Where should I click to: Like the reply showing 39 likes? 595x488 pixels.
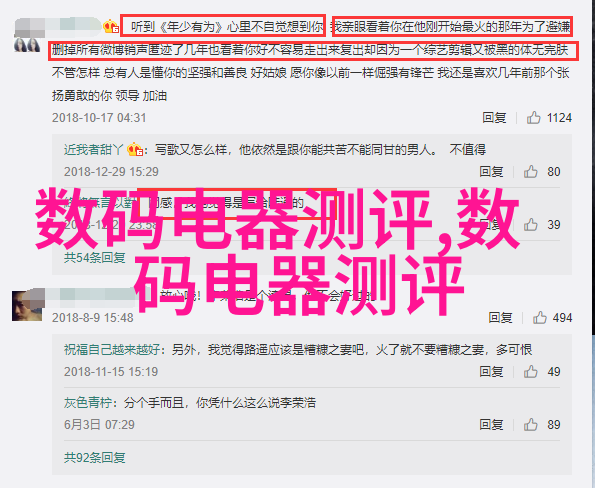[530, 225]
